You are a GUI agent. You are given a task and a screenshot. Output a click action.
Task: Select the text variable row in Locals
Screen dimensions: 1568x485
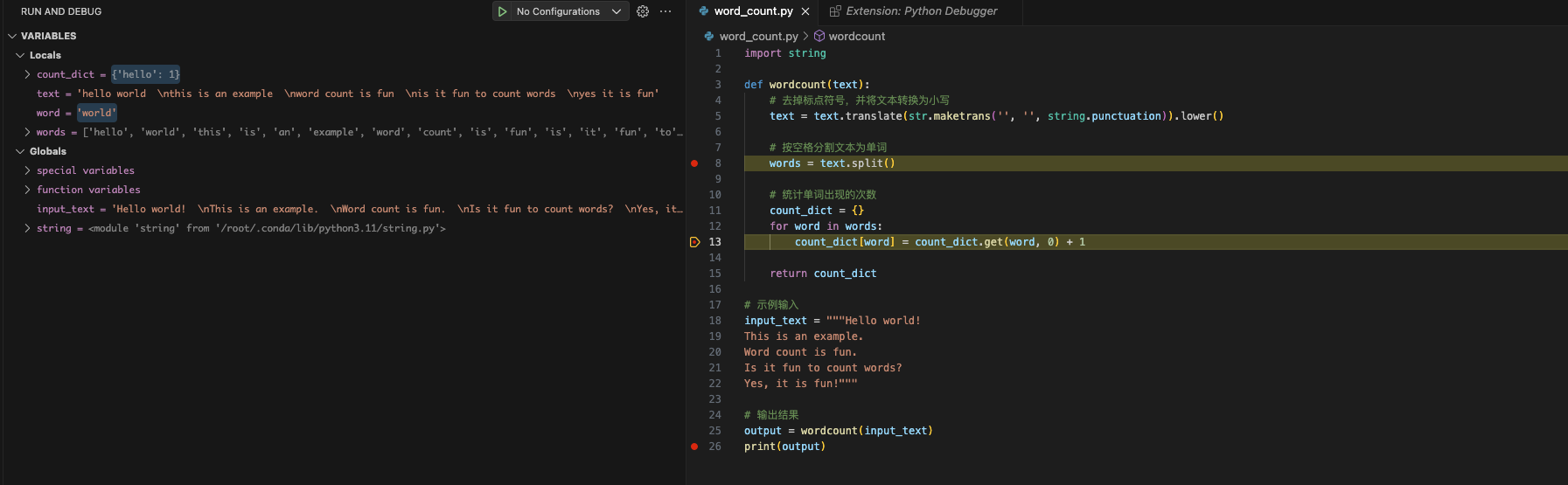(343, 94)
